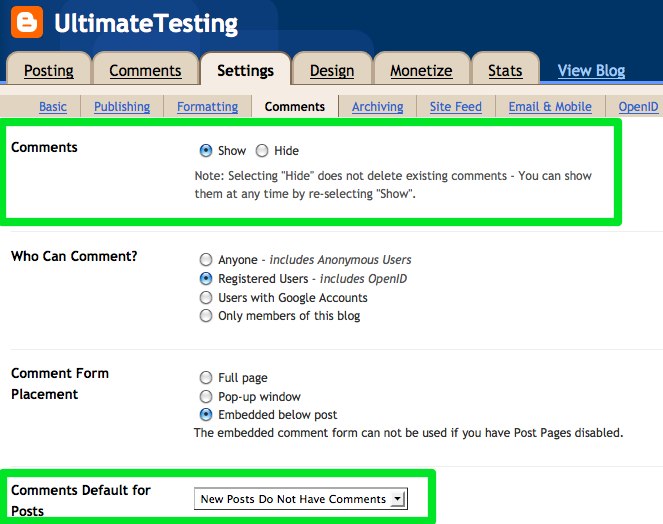663x524 pixels.
Task: Go to Publishing settings link
Action: click(x=122, y=107)
